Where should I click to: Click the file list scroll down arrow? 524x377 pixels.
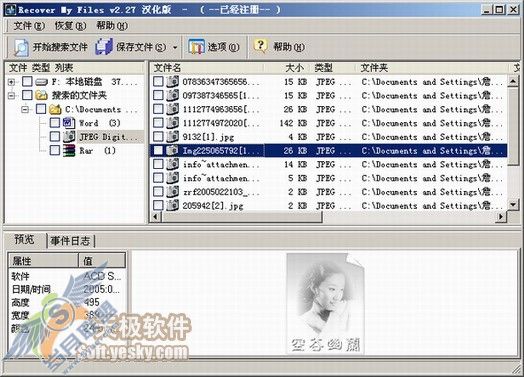pyautogui.click(x=513, y=204)
